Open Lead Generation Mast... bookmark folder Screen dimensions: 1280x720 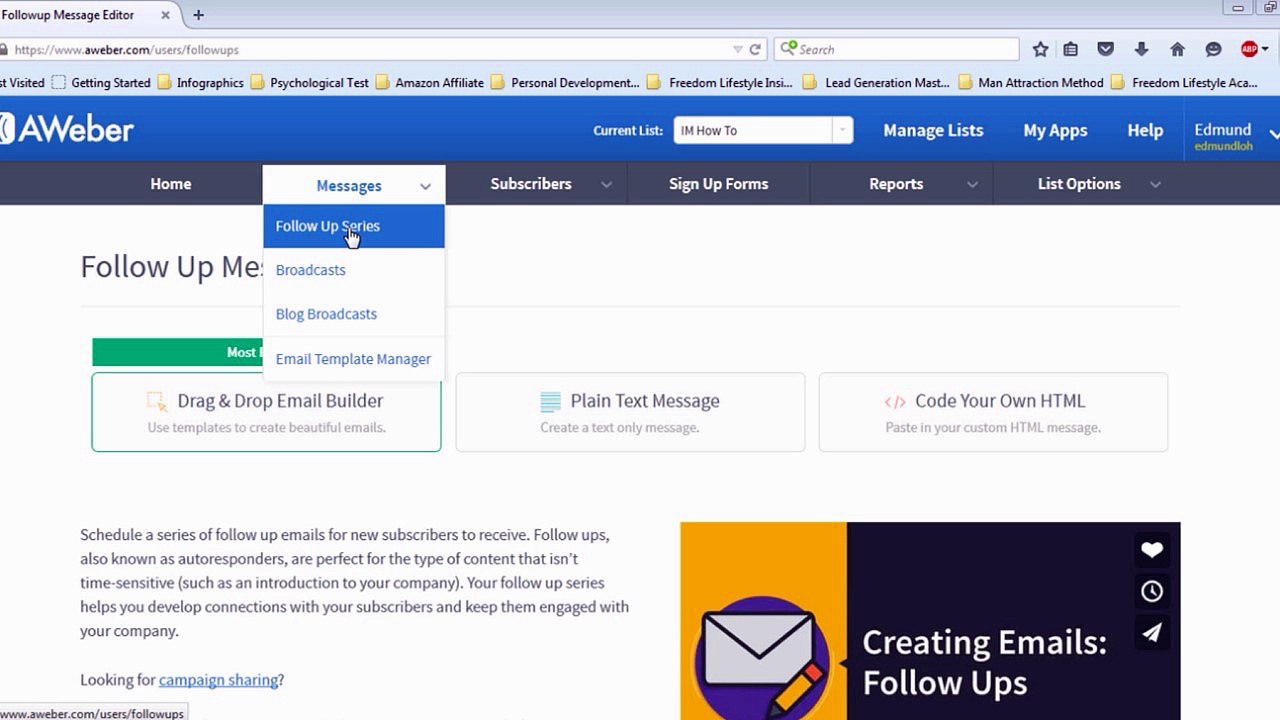point(877,83)
